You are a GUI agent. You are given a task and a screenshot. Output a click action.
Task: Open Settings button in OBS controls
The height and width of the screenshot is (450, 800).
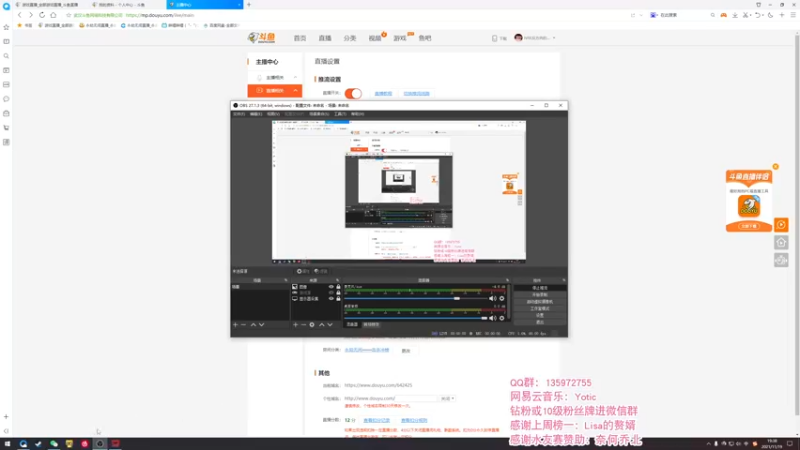(540, 315)
